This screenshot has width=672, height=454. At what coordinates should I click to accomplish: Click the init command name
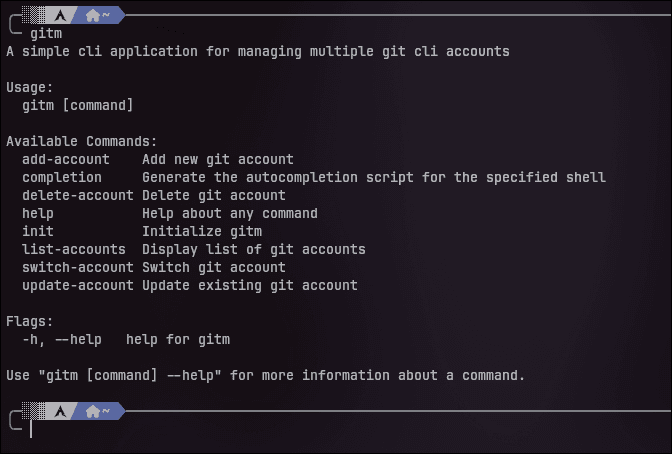point(38,231)
